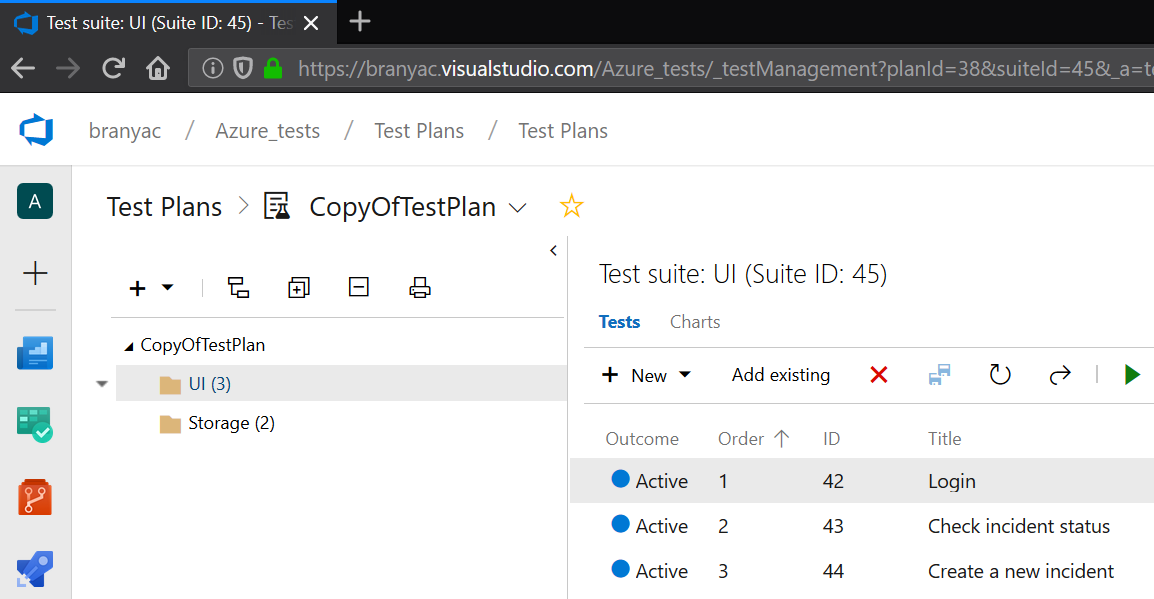
Task: Collapse the suites panel with the chevron
Action: (x=553, y=251)
